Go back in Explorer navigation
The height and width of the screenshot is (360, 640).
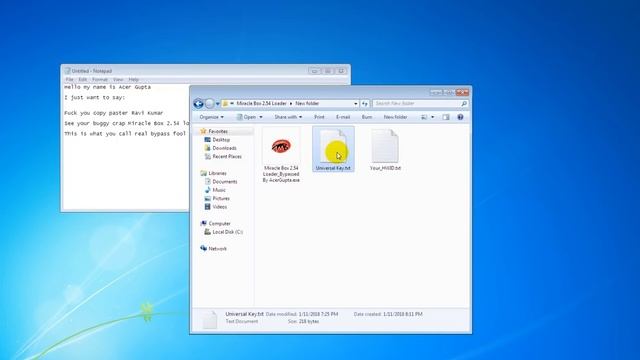pos(198,104)
